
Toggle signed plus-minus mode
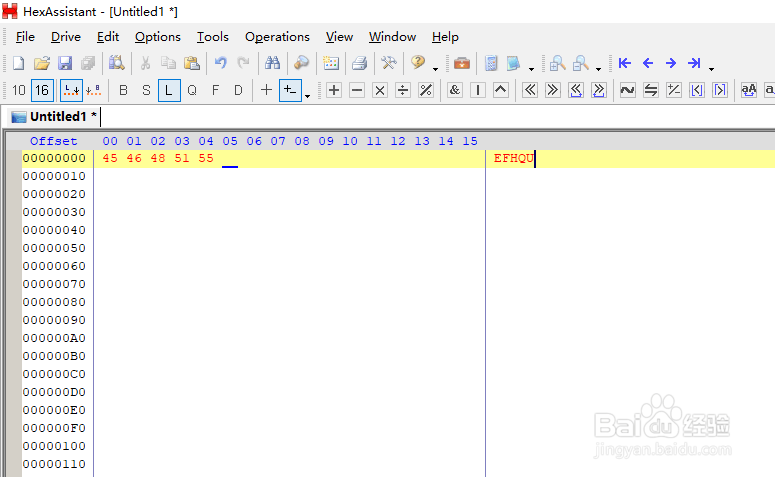(290, 90)
